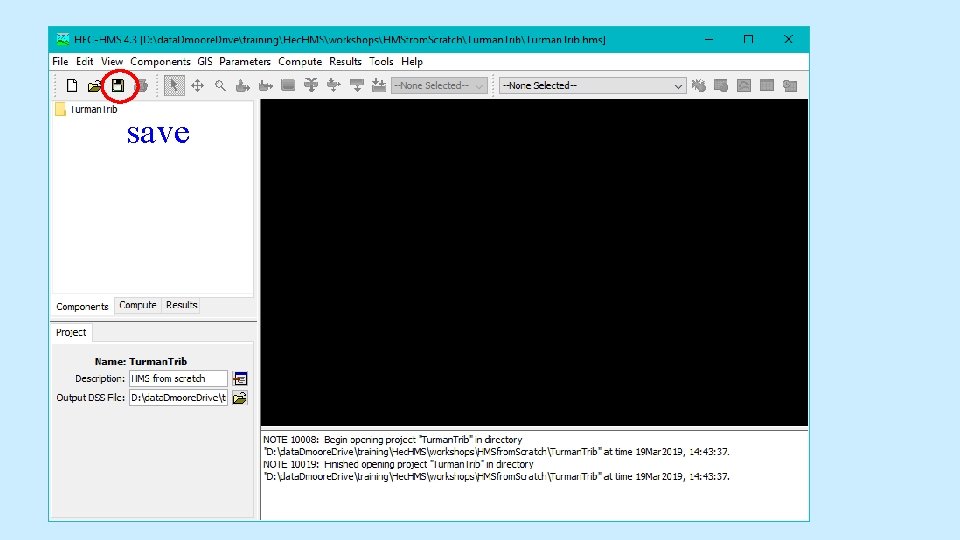The height and width of the screenshot is (540, 960).
Task: Open the GIS menu
Action: point(204,61)
